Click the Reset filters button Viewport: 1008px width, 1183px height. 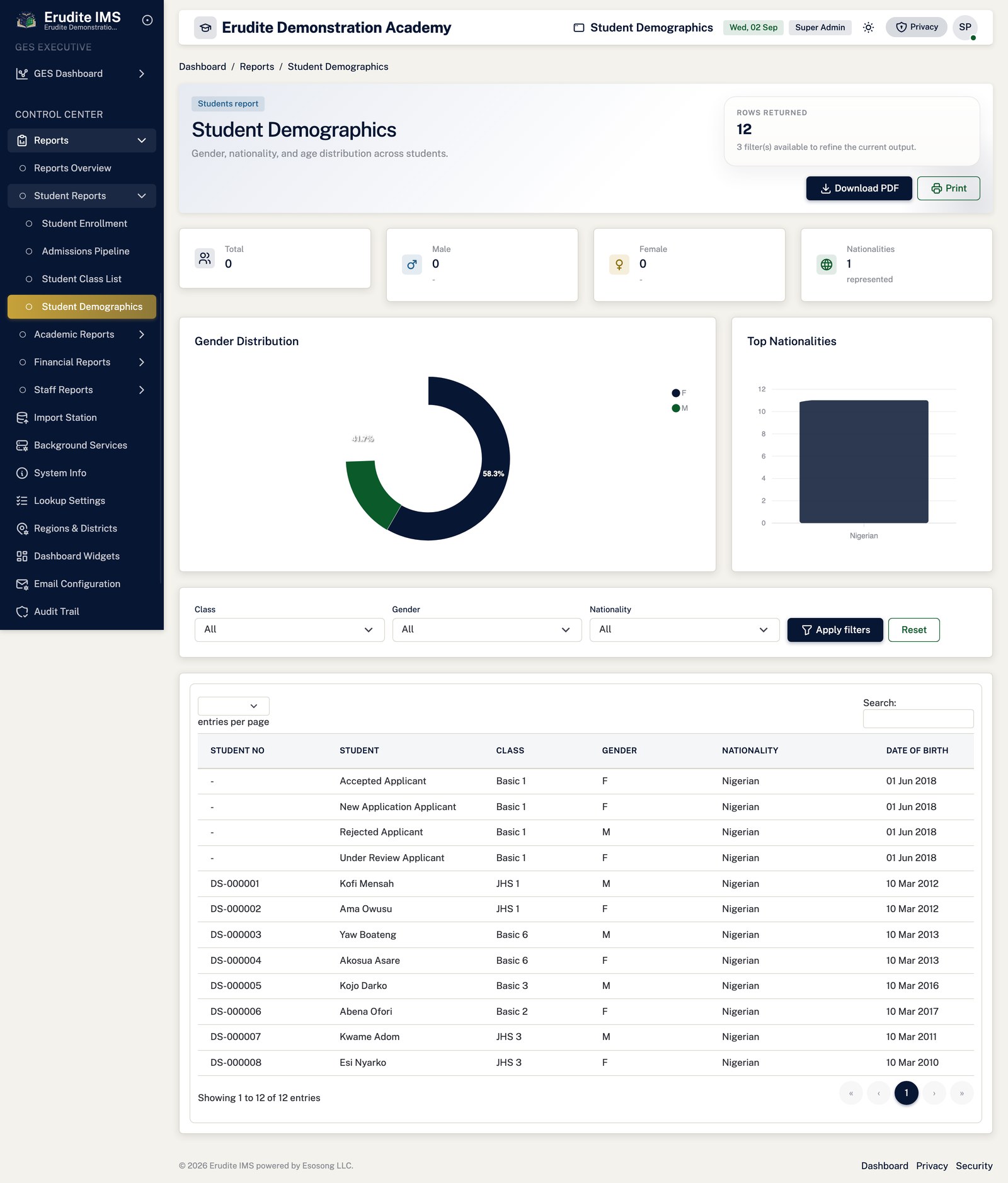(x=913, y=630)
